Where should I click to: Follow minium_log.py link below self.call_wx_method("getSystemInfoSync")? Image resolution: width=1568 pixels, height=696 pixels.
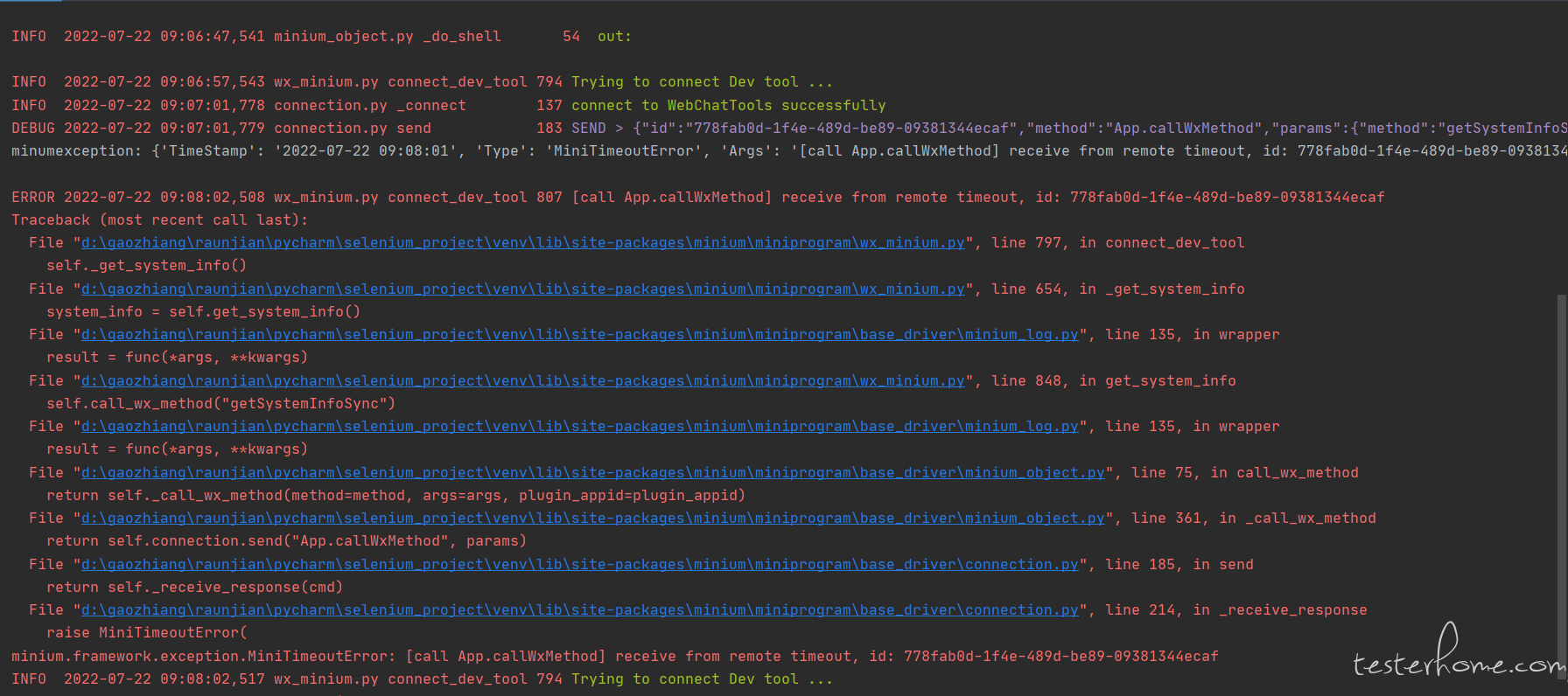pyautogui.click(x=580, y=427)
